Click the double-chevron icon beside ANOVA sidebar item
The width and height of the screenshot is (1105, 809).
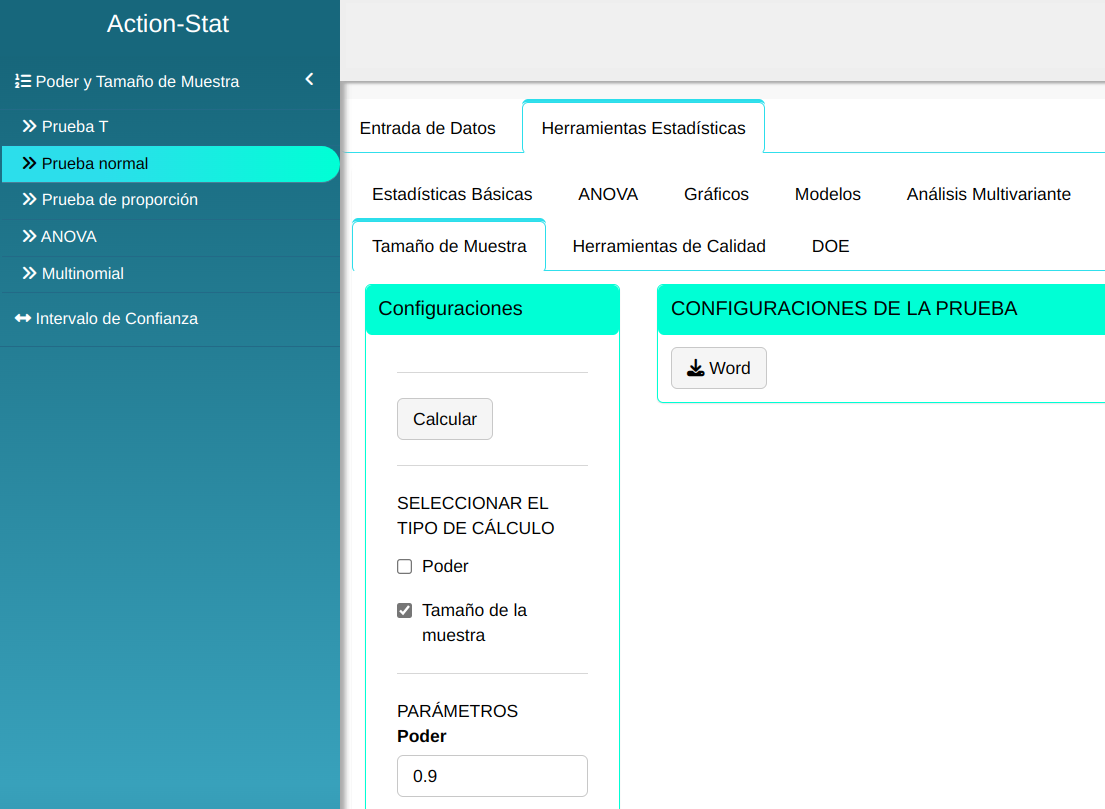pos(29,237)
